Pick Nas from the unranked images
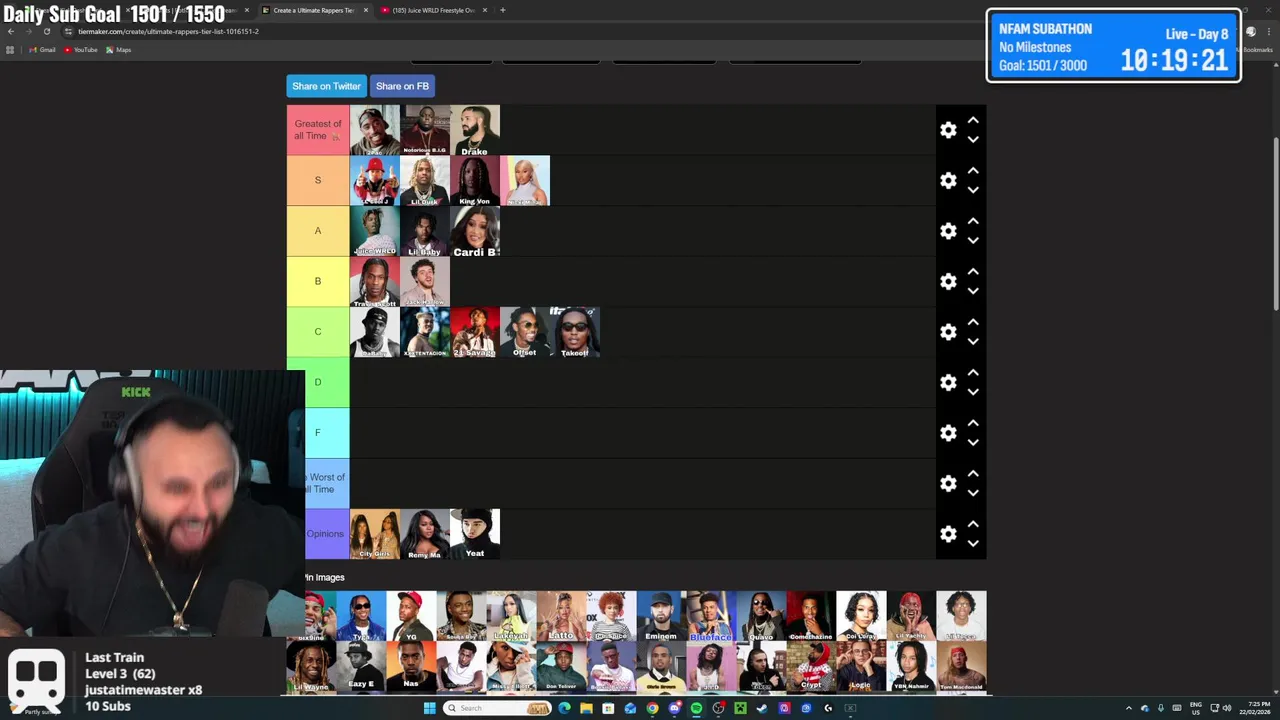Screen dimensions: 1280x720 point(411,666)
